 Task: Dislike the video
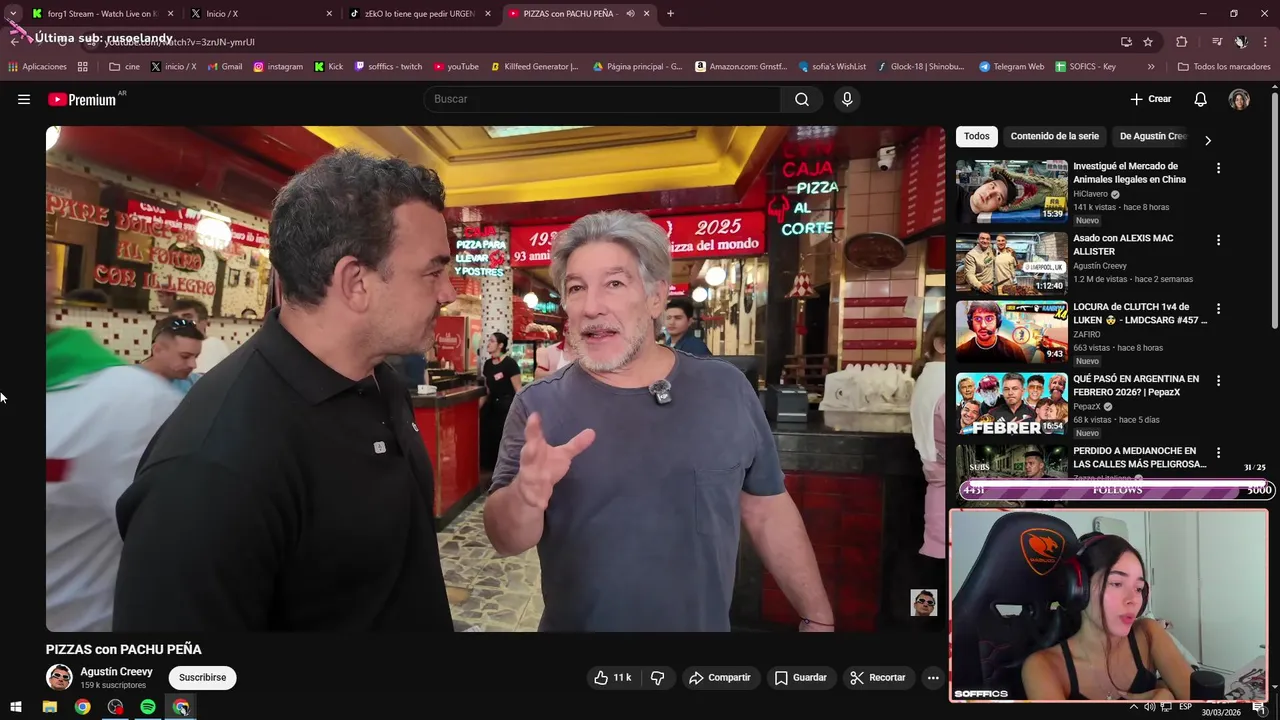tap(657, 677)
